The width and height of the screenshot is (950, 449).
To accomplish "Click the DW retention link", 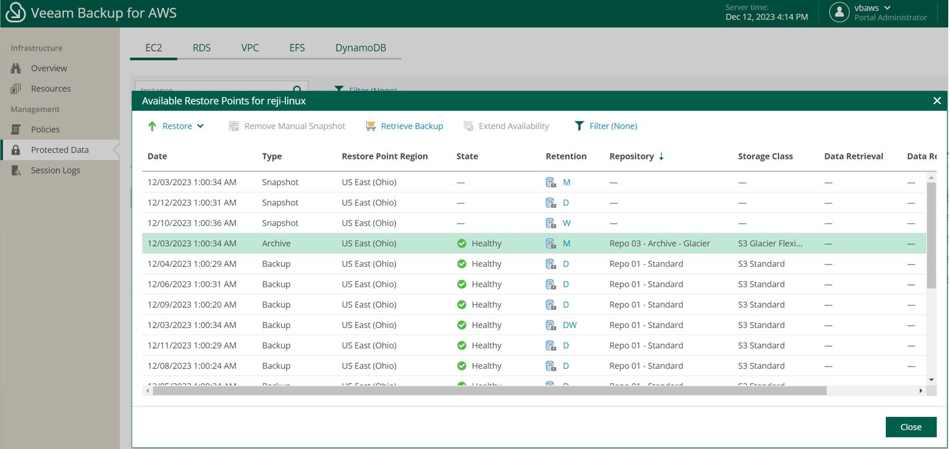I will (570, 325).
